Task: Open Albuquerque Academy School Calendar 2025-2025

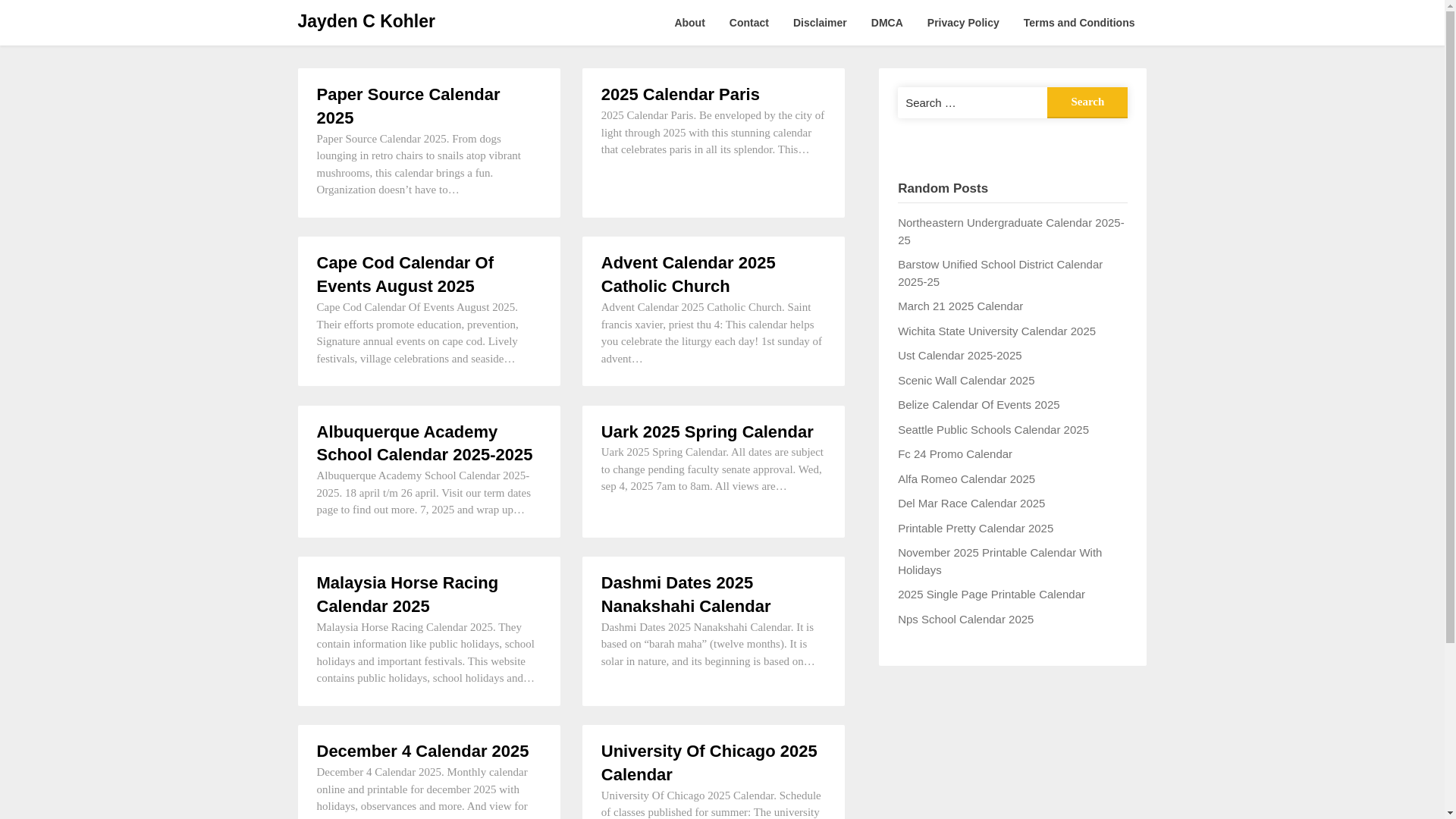Action: click(425, 443)
